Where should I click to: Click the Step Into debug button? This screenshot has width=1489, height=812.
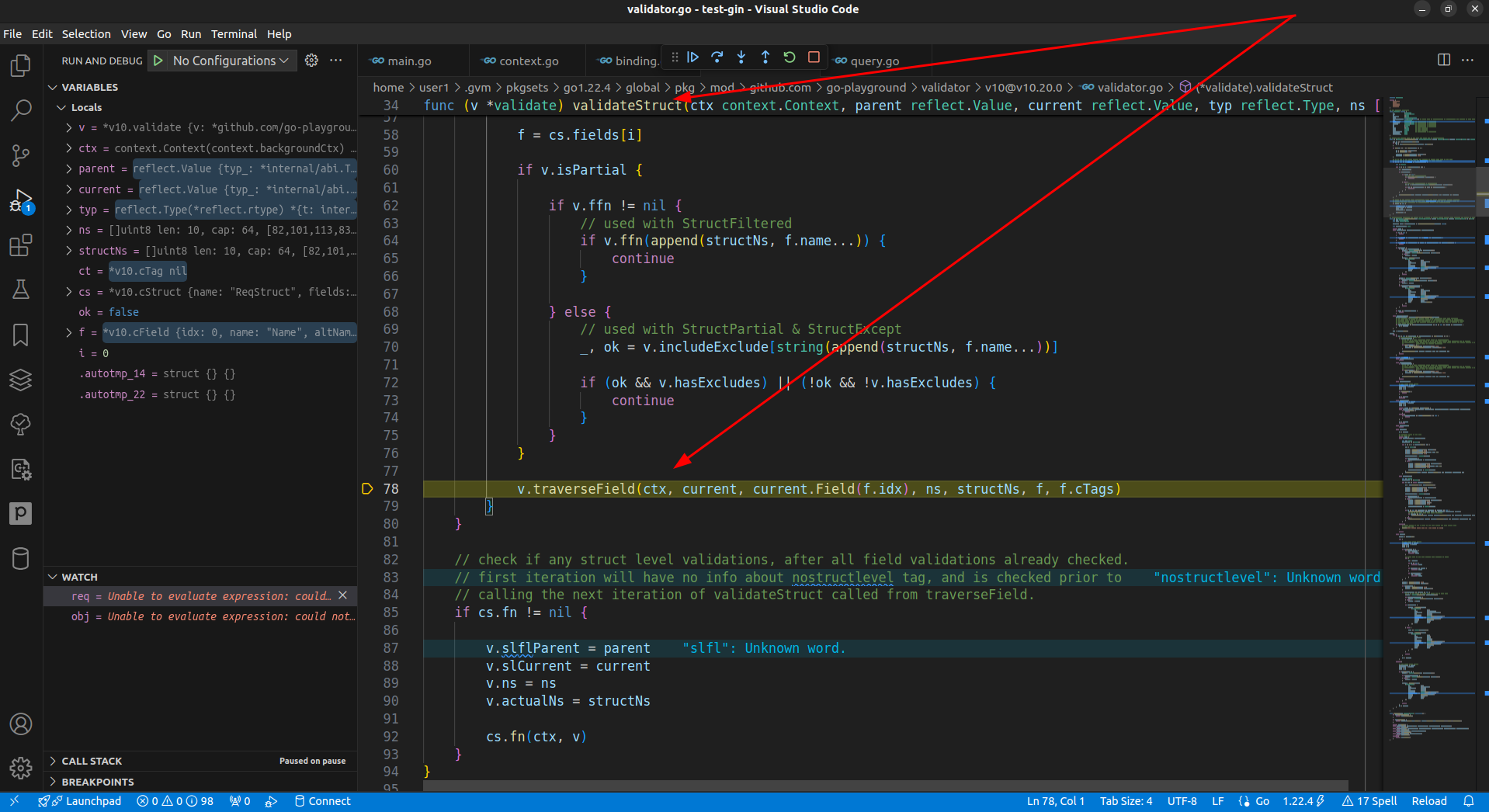741,57
